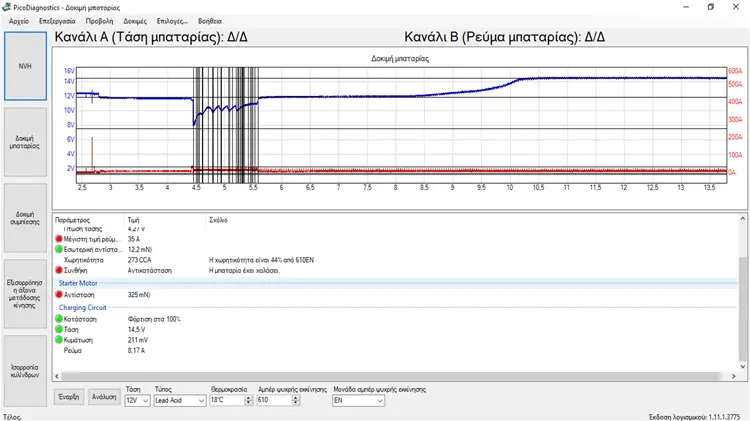Click the cold cranking amps stepper arrows
This screenshot has width=750, height=421.
(296, 400)
